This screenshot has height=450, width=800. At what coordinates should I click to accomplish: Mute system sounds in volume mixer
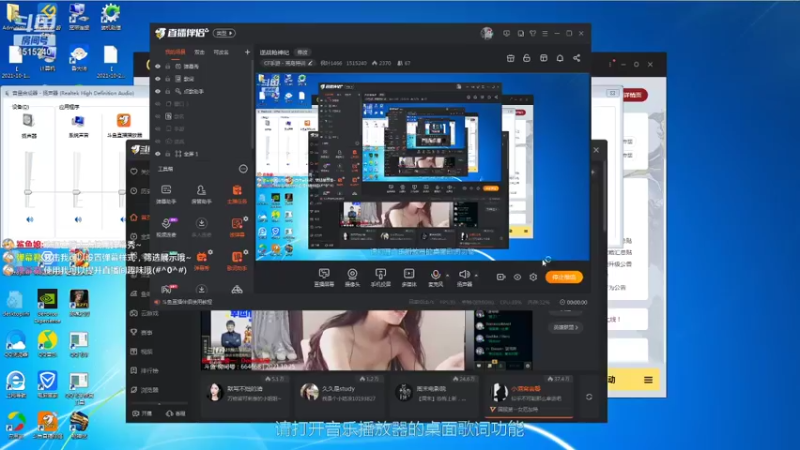coord(78,219)
